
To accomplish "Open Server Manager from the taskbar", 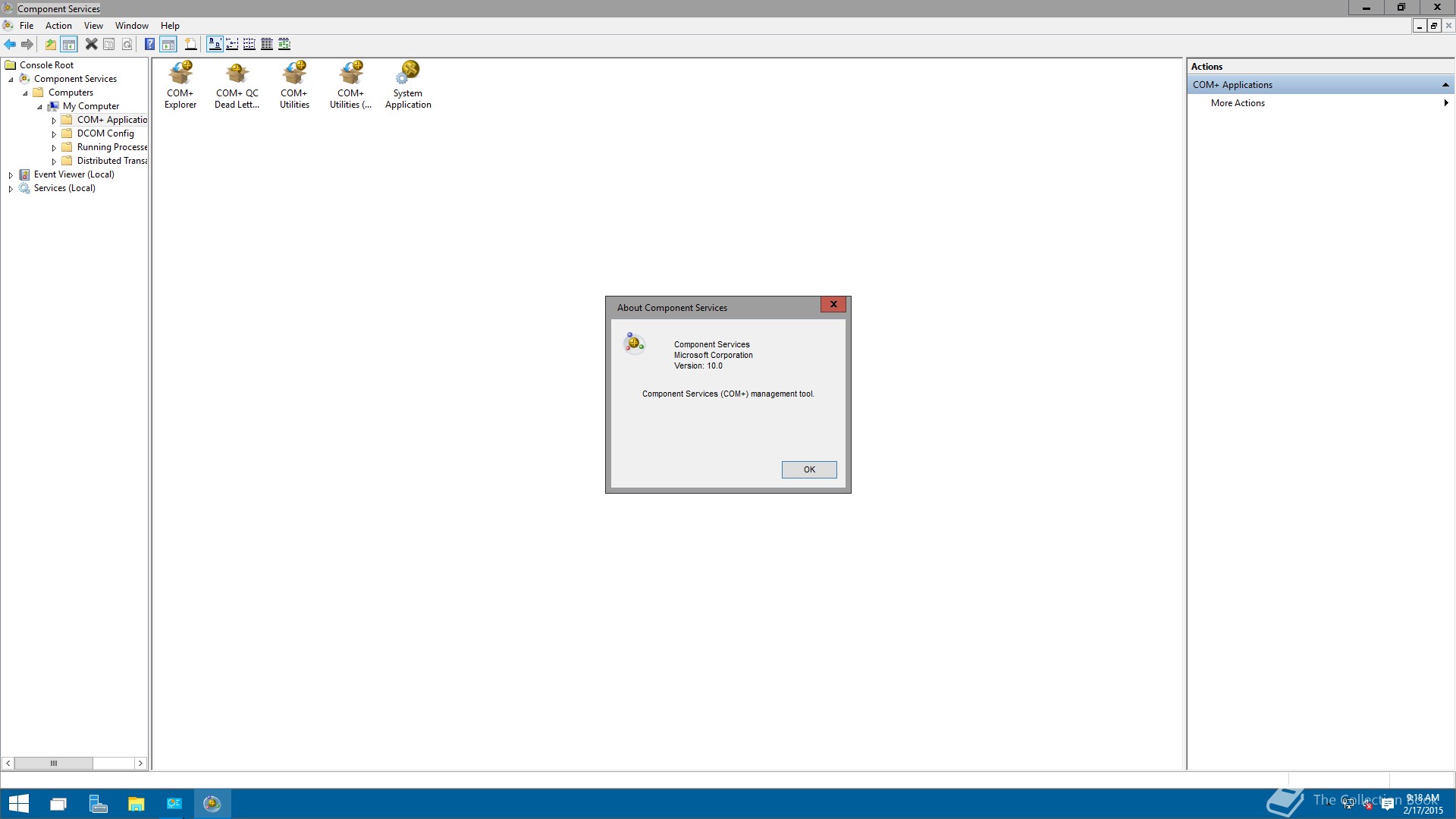I will [x=97, y=804].
